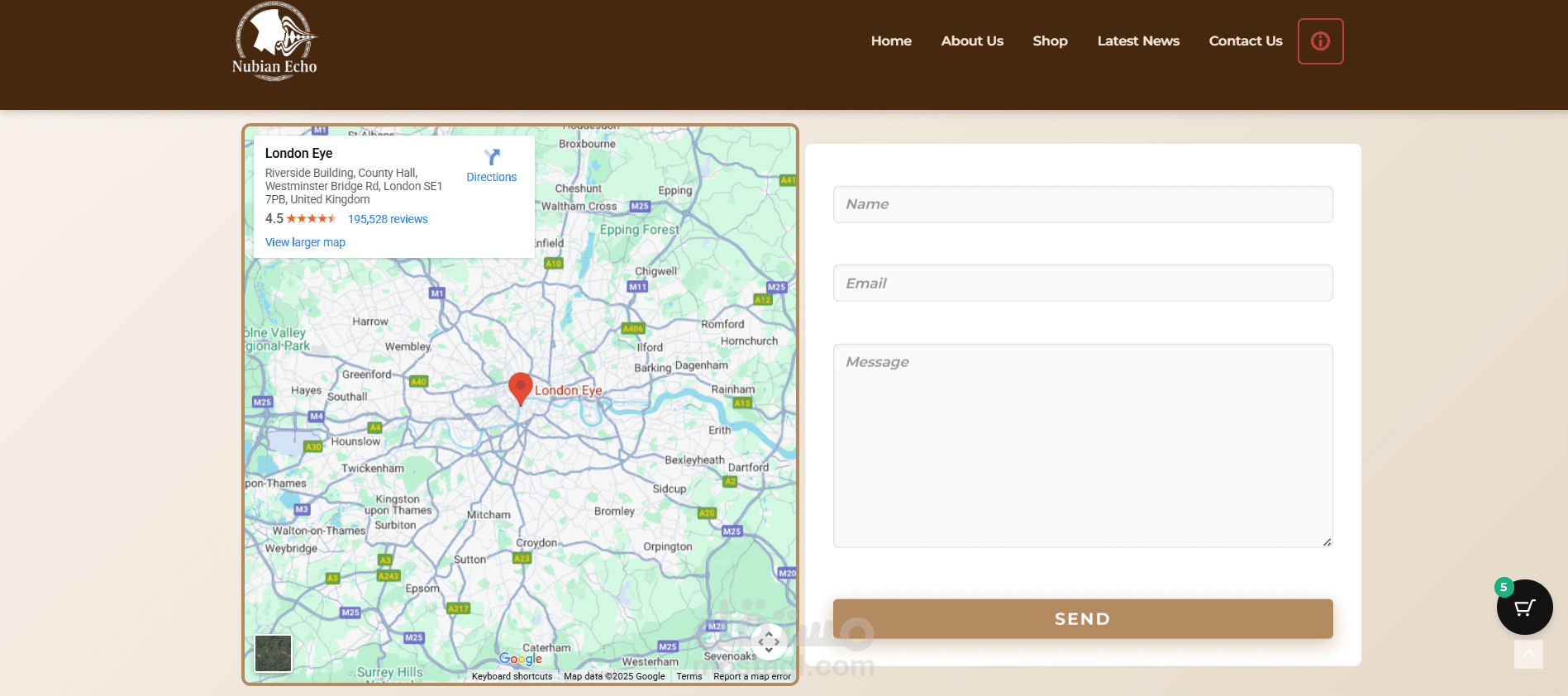Click the Epping Forest label on map
This screenshot has height=696, width=1568.
point(639,230)
